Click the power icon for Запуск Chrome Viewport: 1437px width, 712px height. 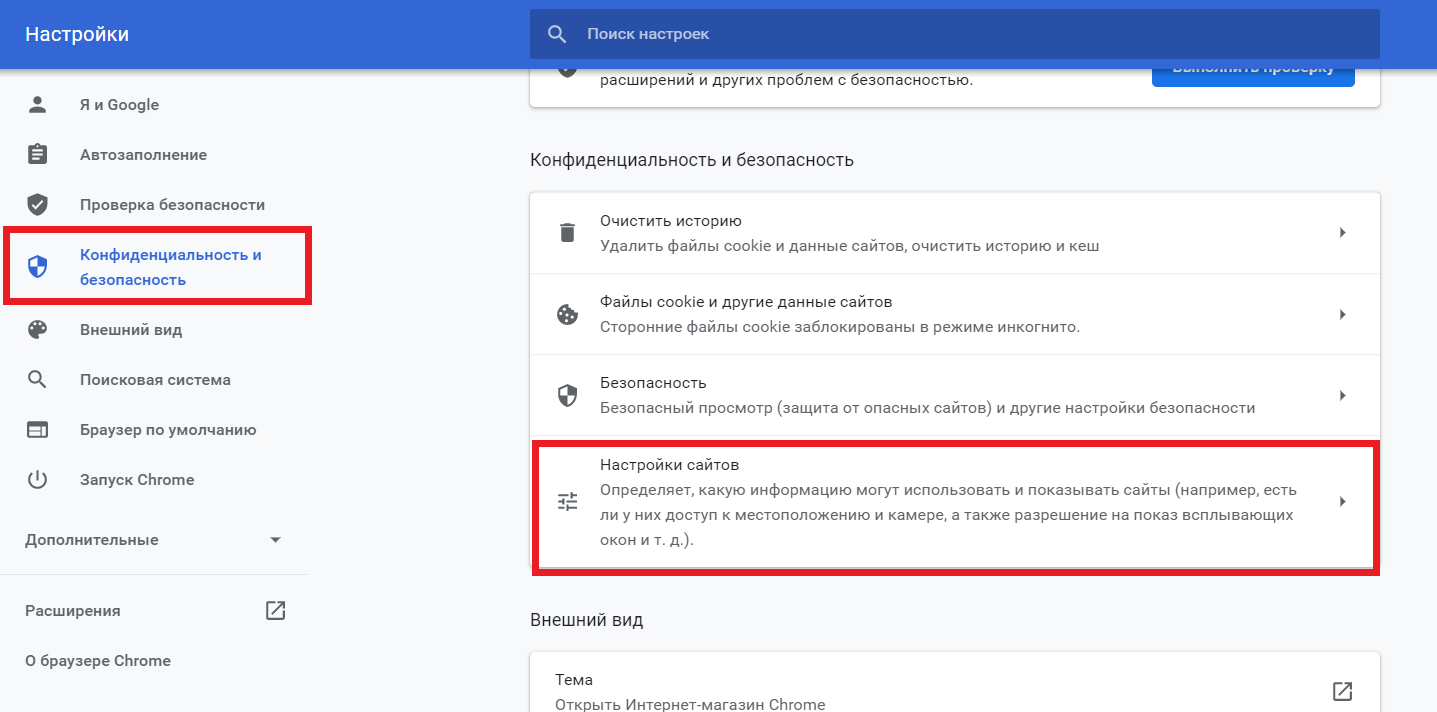pyautogui.click(x=37, y=480)
